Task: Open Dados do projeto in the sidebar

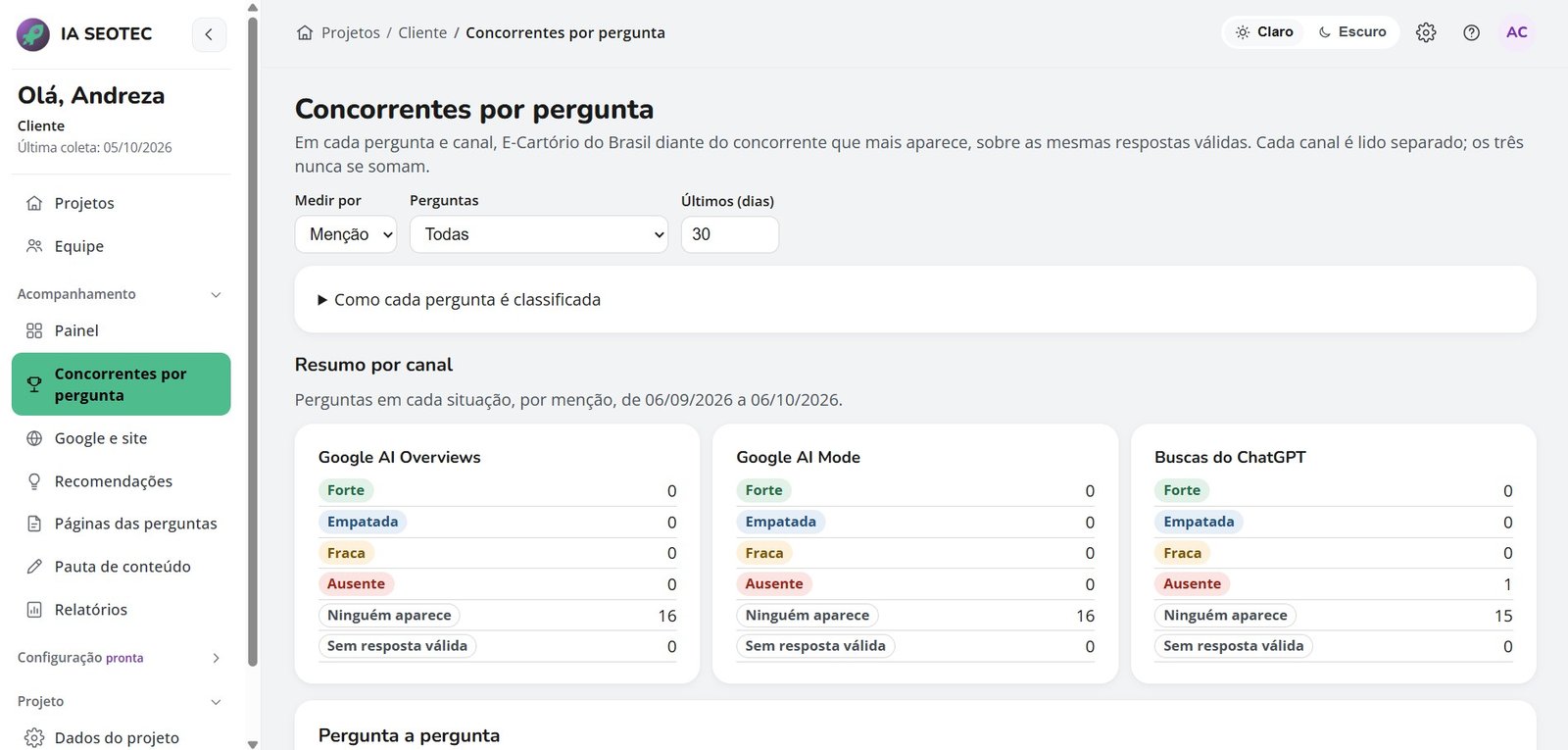Action: tap(122, 737)
